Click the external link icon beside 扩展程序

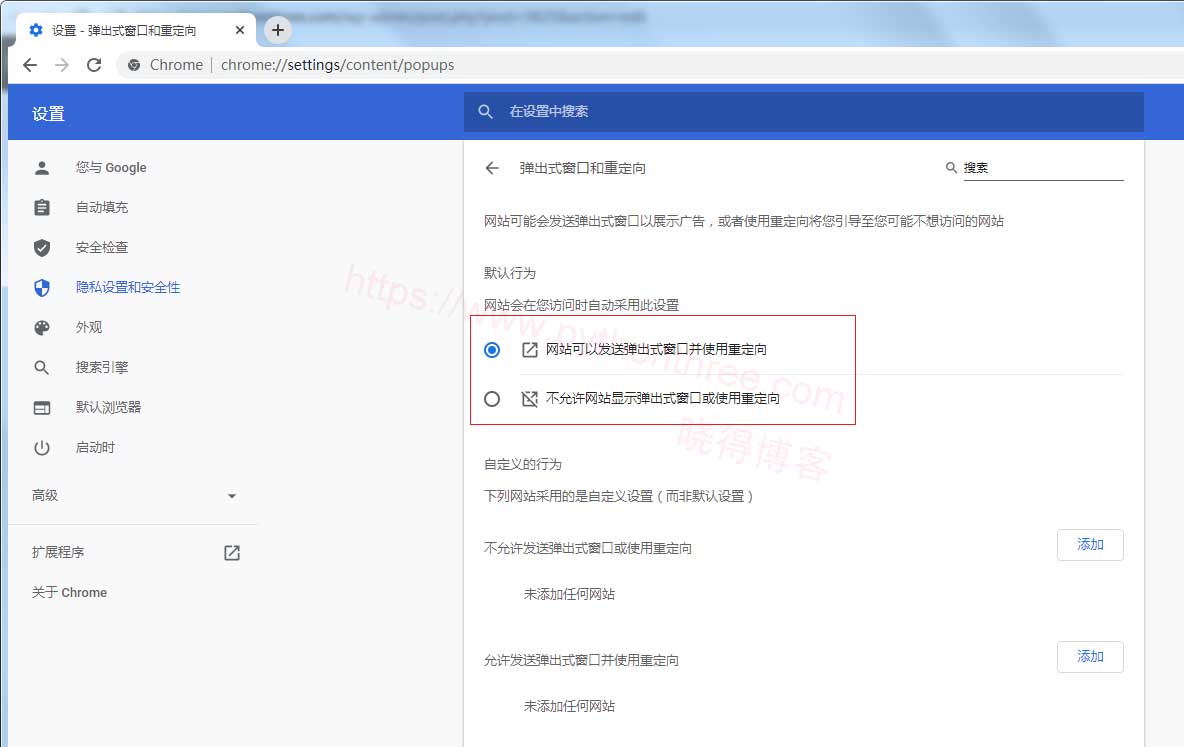(231, 551)
